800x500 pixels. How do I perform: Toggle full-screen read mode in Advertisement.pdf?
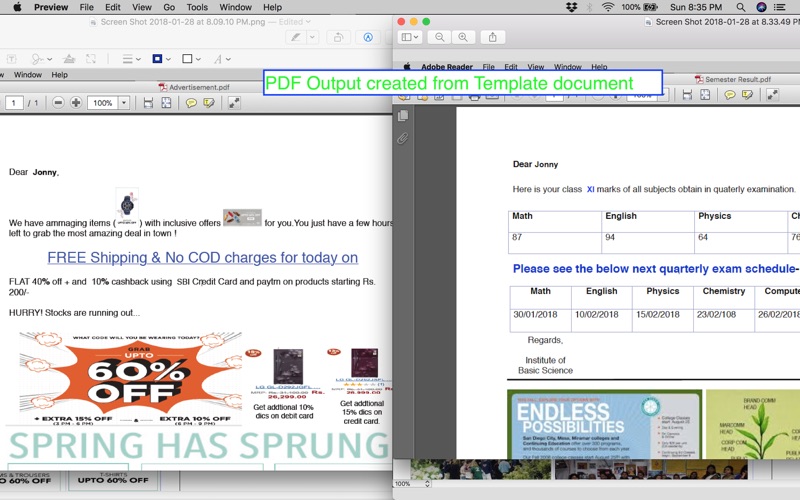pyautogui.click(x=234, y=103)
